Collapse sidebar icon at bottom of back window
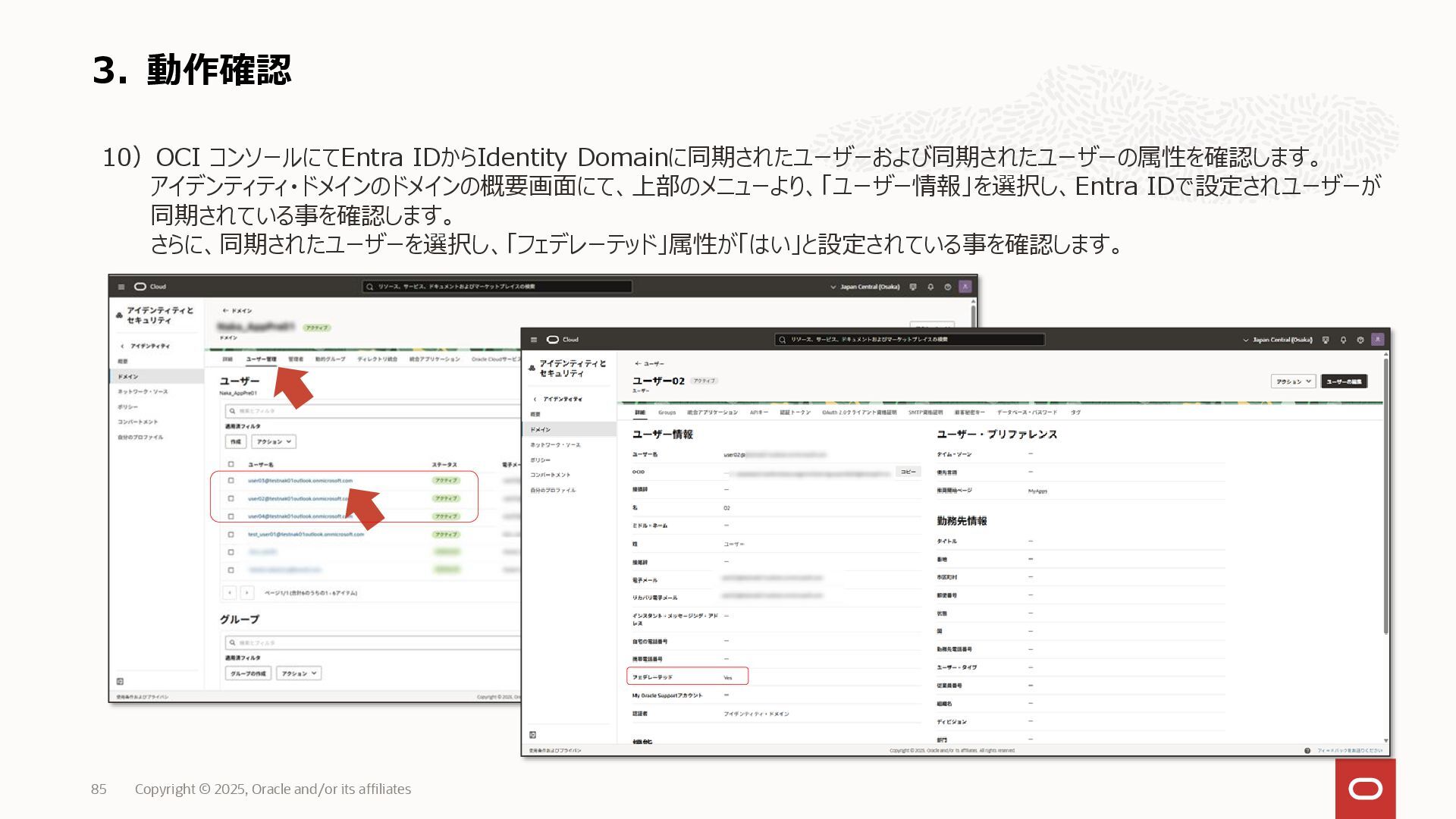The width and height of the screenshot is (1456, 819). [120, 682]
